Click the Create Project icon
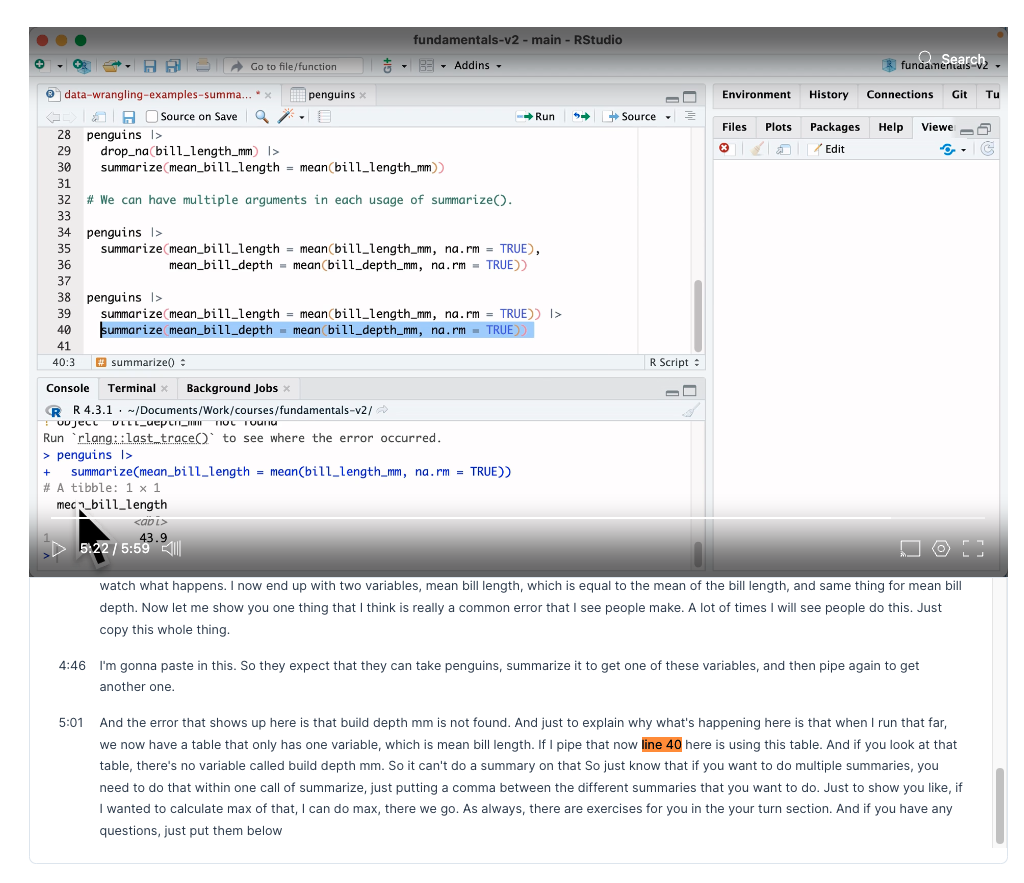Viewport: 1024px width, 883px height. pyautogui.click(x=81, y=65)
